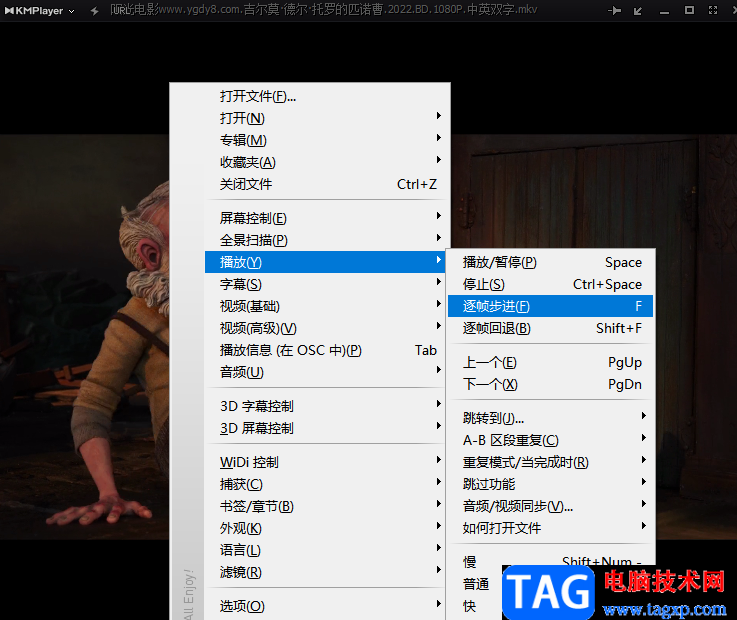Click the video filename in title bar
Viewport: 737px width, 620px height.
[323, 9]
